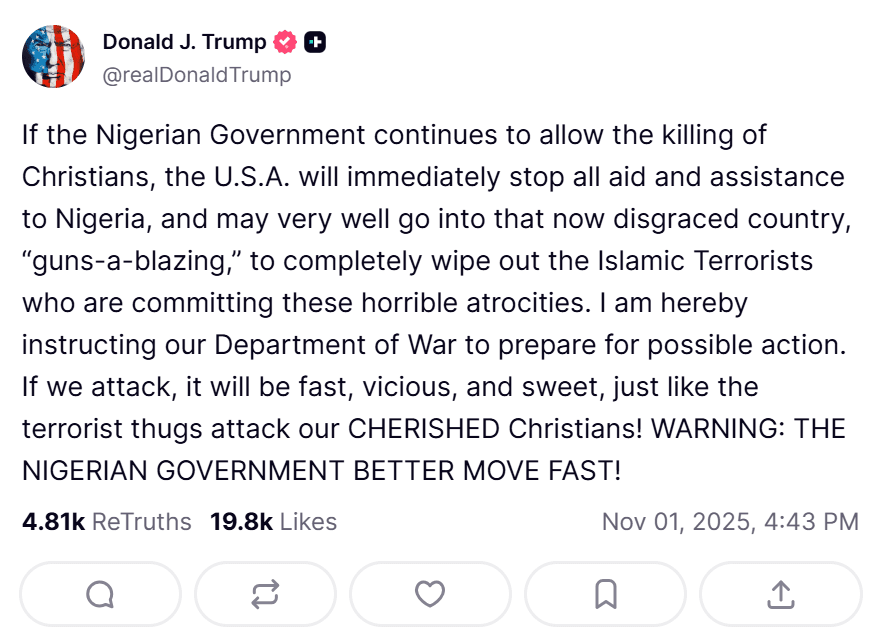Click the word CHERISHED in the post
Viewport: 882px width, 641px height.
(423, 428)
